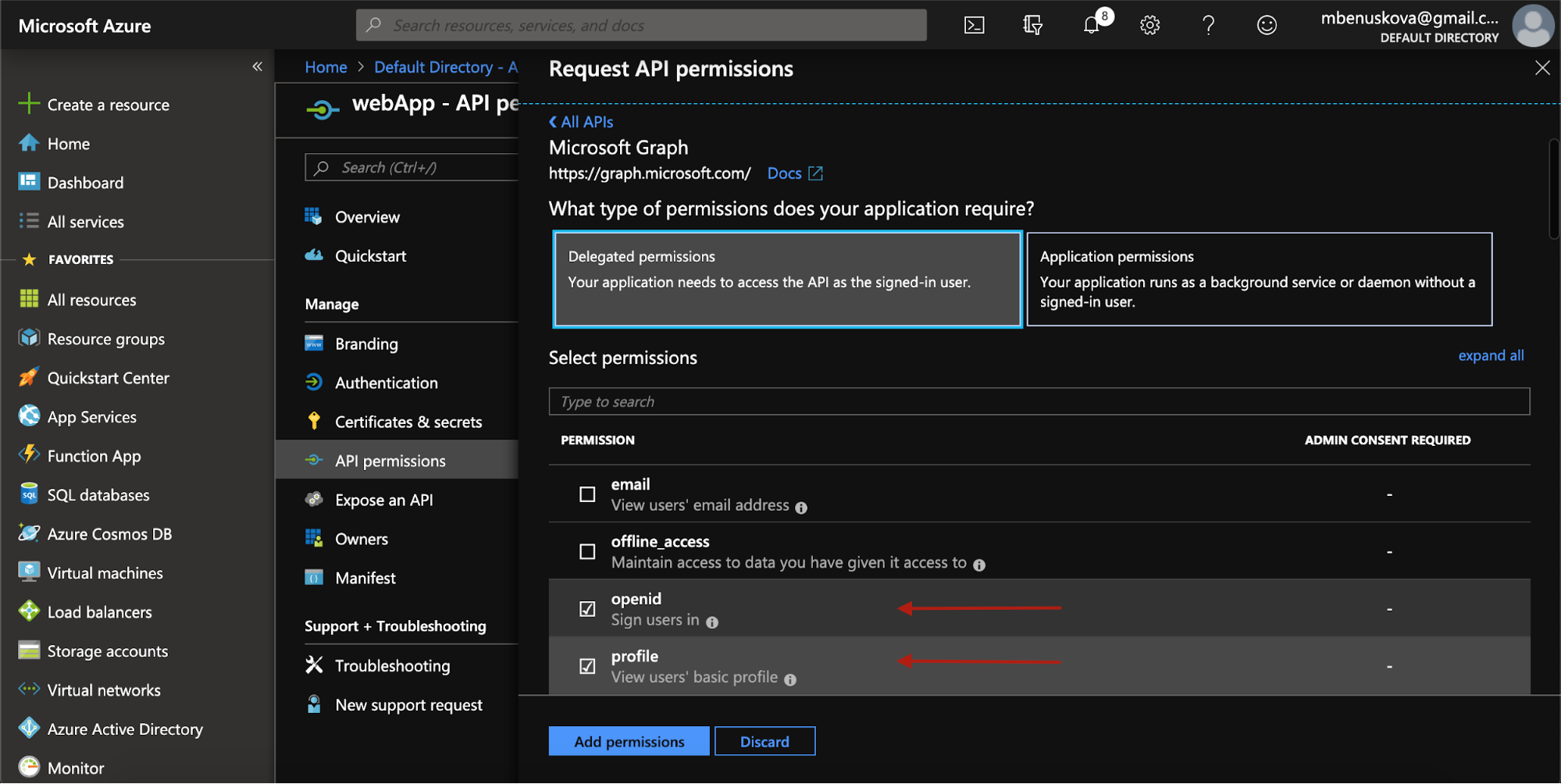Check the offline_access permission checkbox
The image size is (1561, 784).
click(587, 552)
